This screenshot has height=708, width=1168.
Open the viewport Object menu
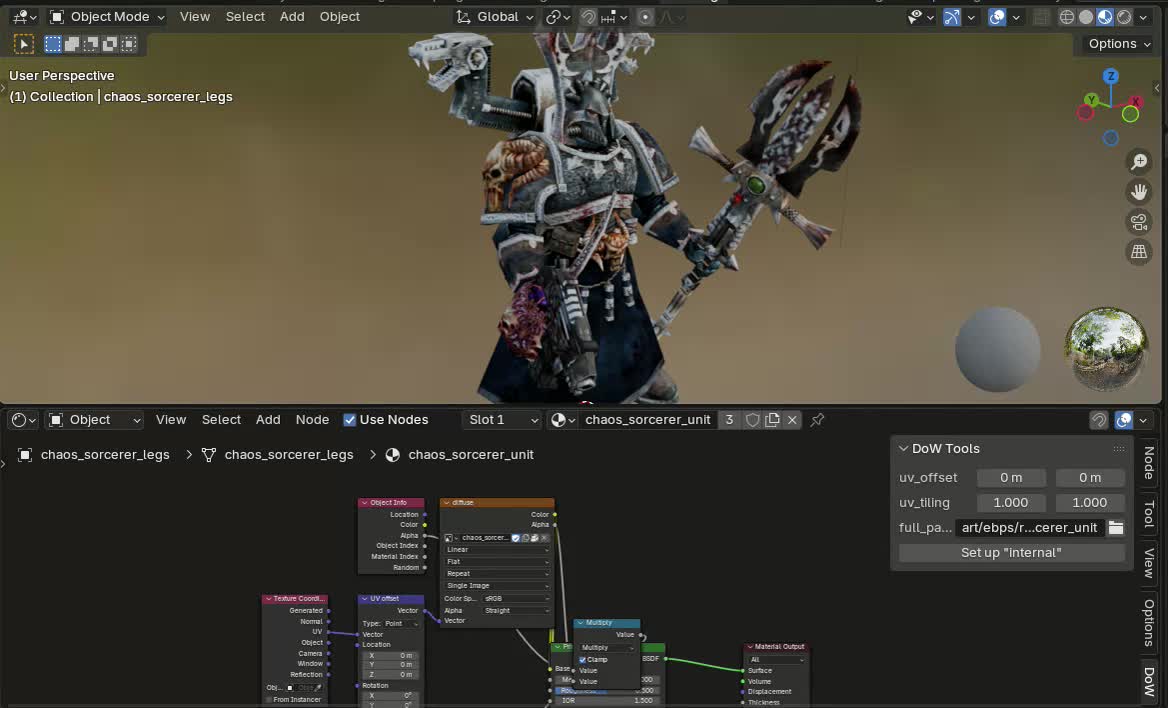coord(340,16)
